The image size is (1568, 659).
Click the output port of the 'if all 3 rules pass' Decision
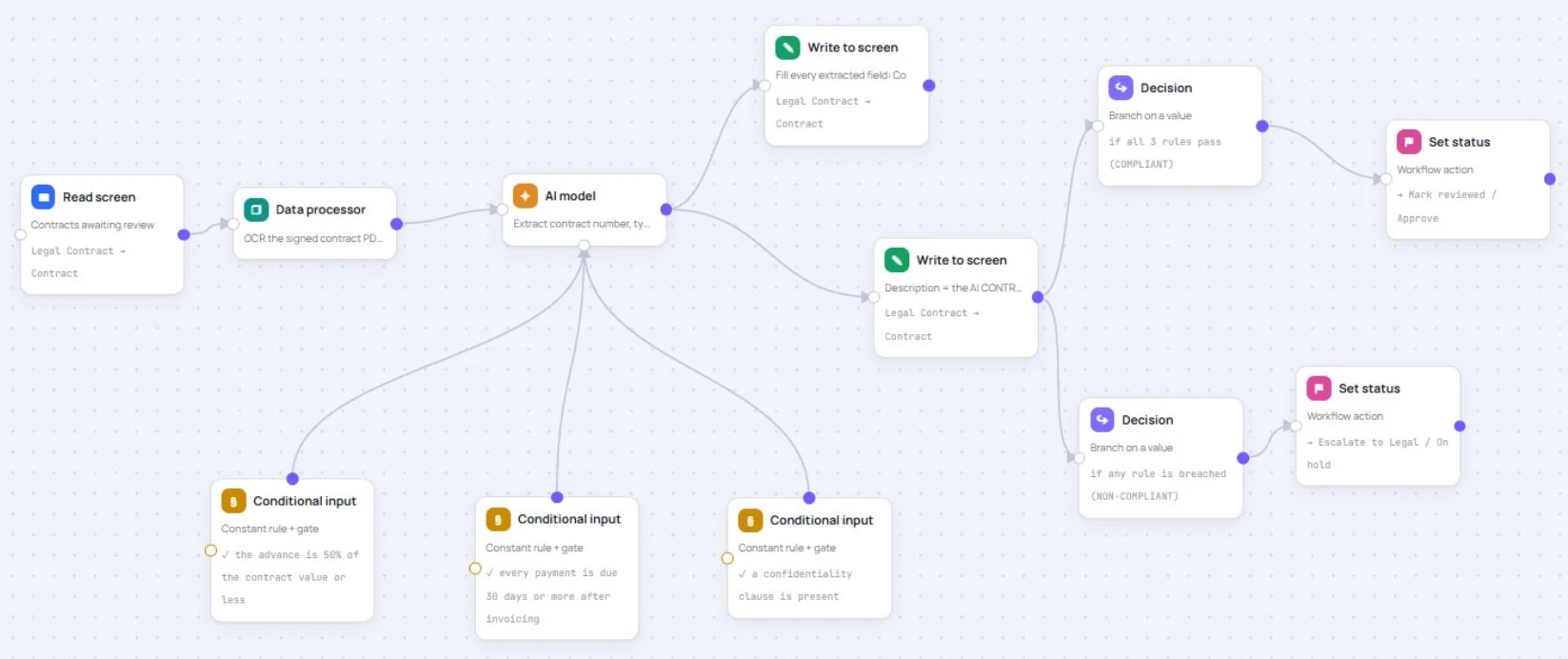pyautogui.click(x=1262, y=126)
